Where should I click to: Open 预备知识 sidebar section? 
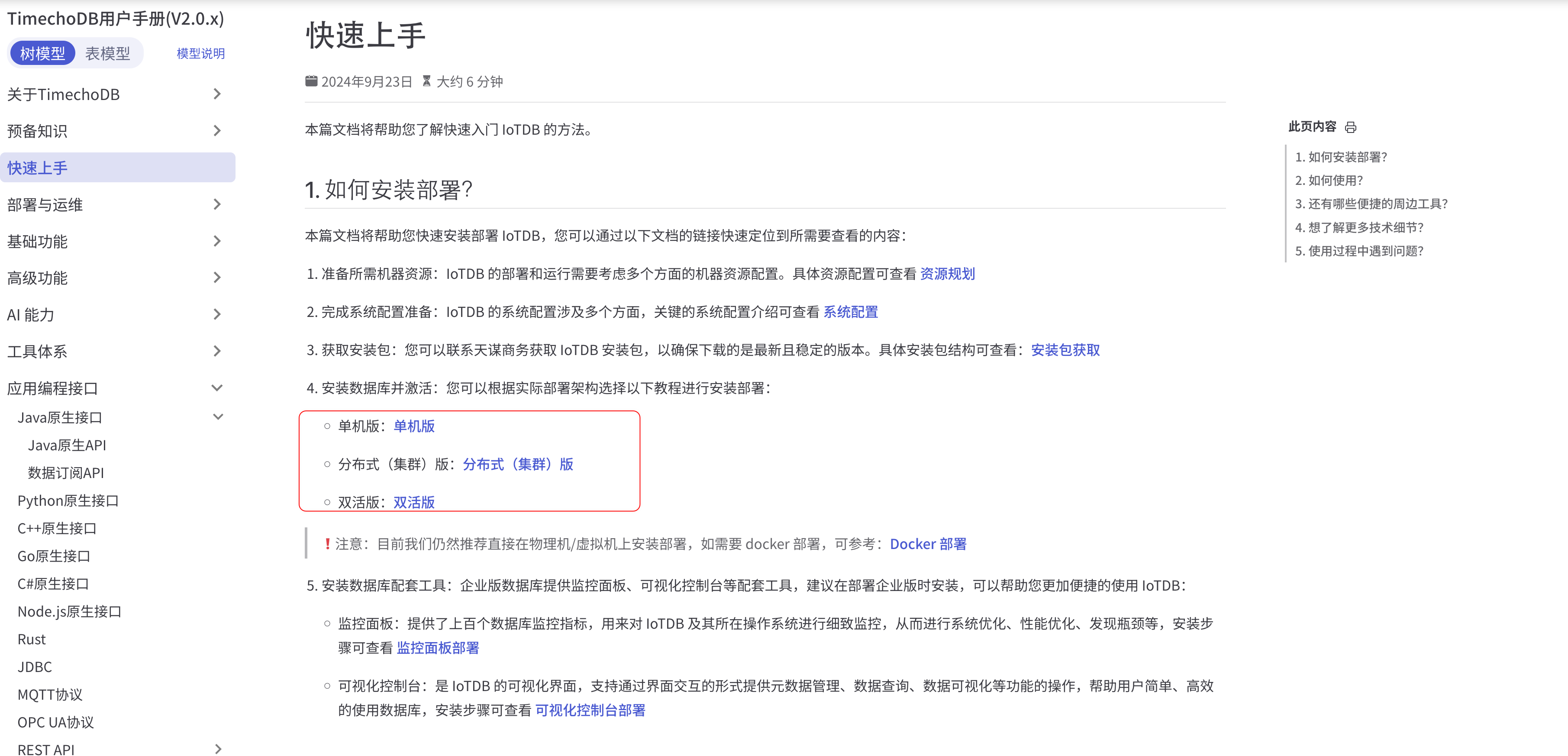[37, 131]
